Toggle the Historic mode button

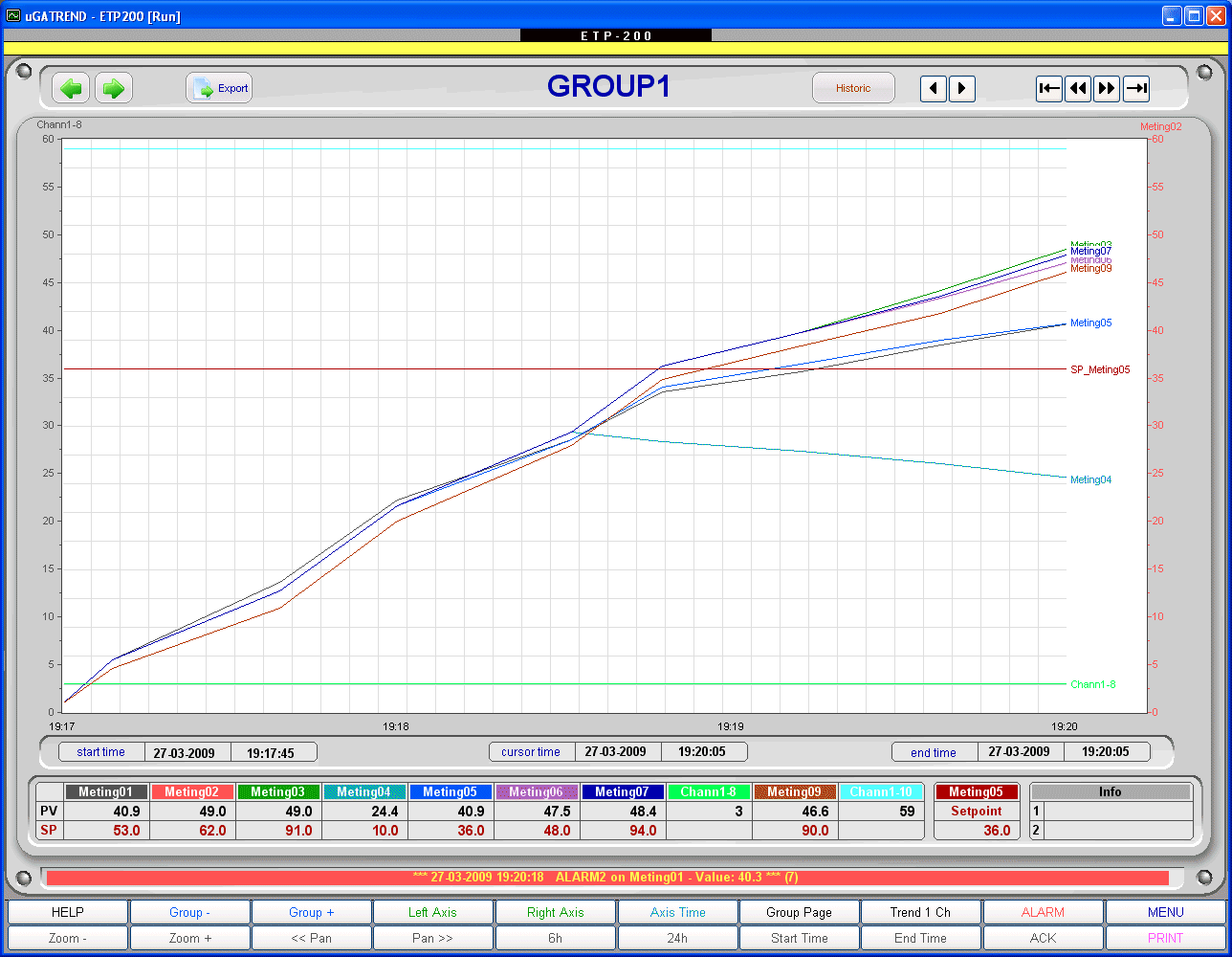tap(853, 88)
